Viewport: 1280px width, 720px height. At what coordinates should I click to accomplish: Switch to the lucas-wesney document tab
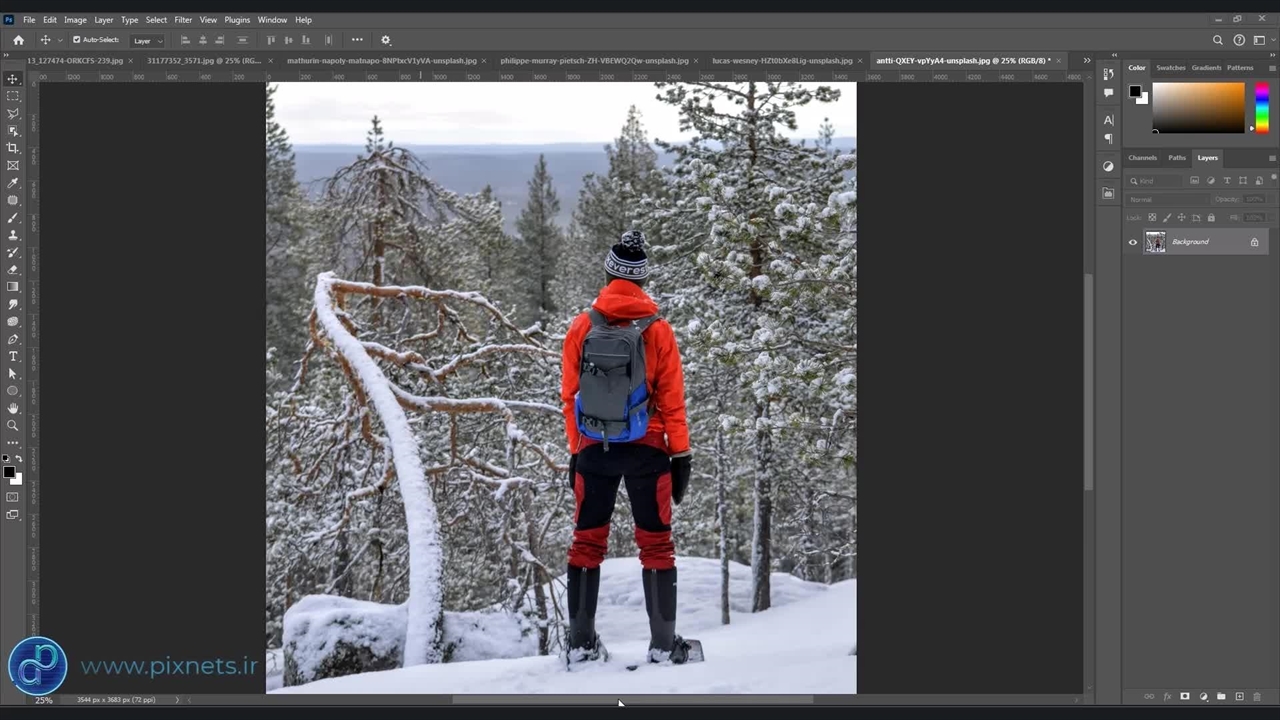pyautogui.click(x=781, y=61)
